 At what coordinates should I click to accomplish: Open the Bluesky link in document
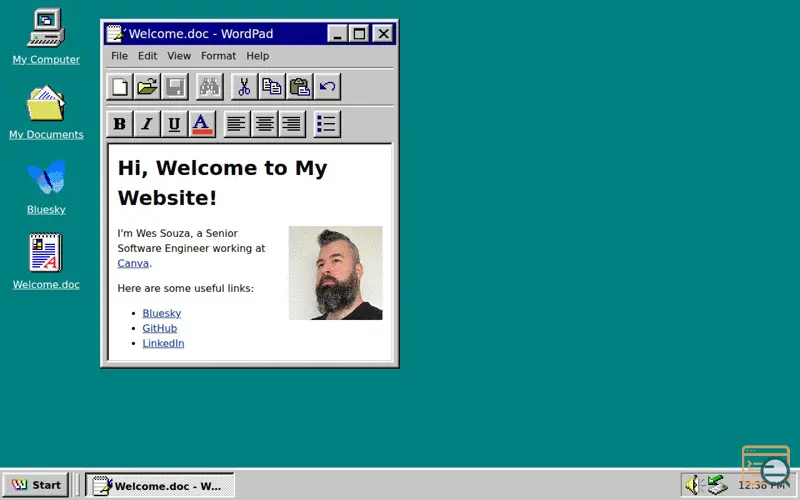pos(162,313)
